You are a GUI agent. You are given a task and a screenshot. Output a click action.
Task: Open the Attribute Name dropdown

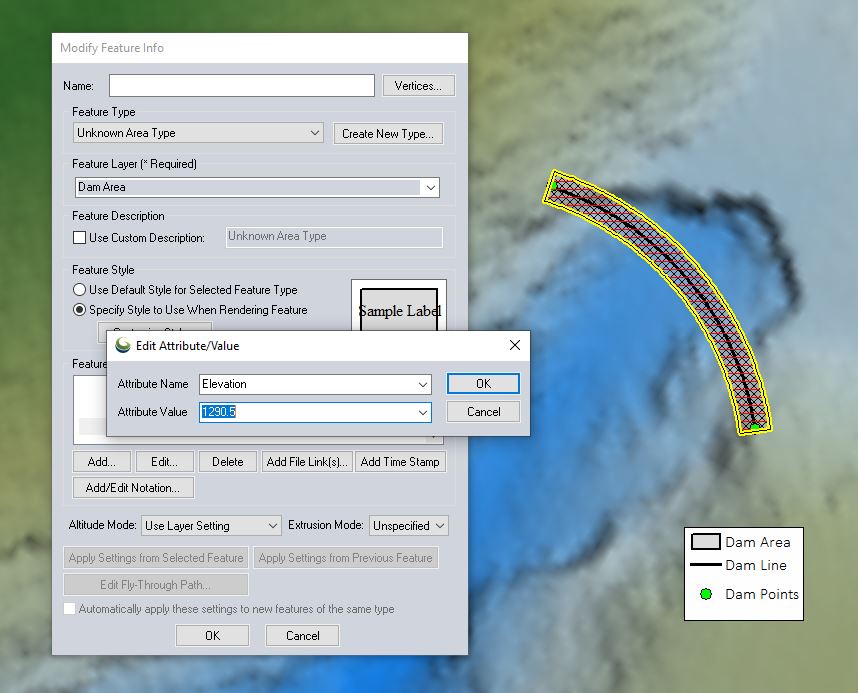point(422,384)
